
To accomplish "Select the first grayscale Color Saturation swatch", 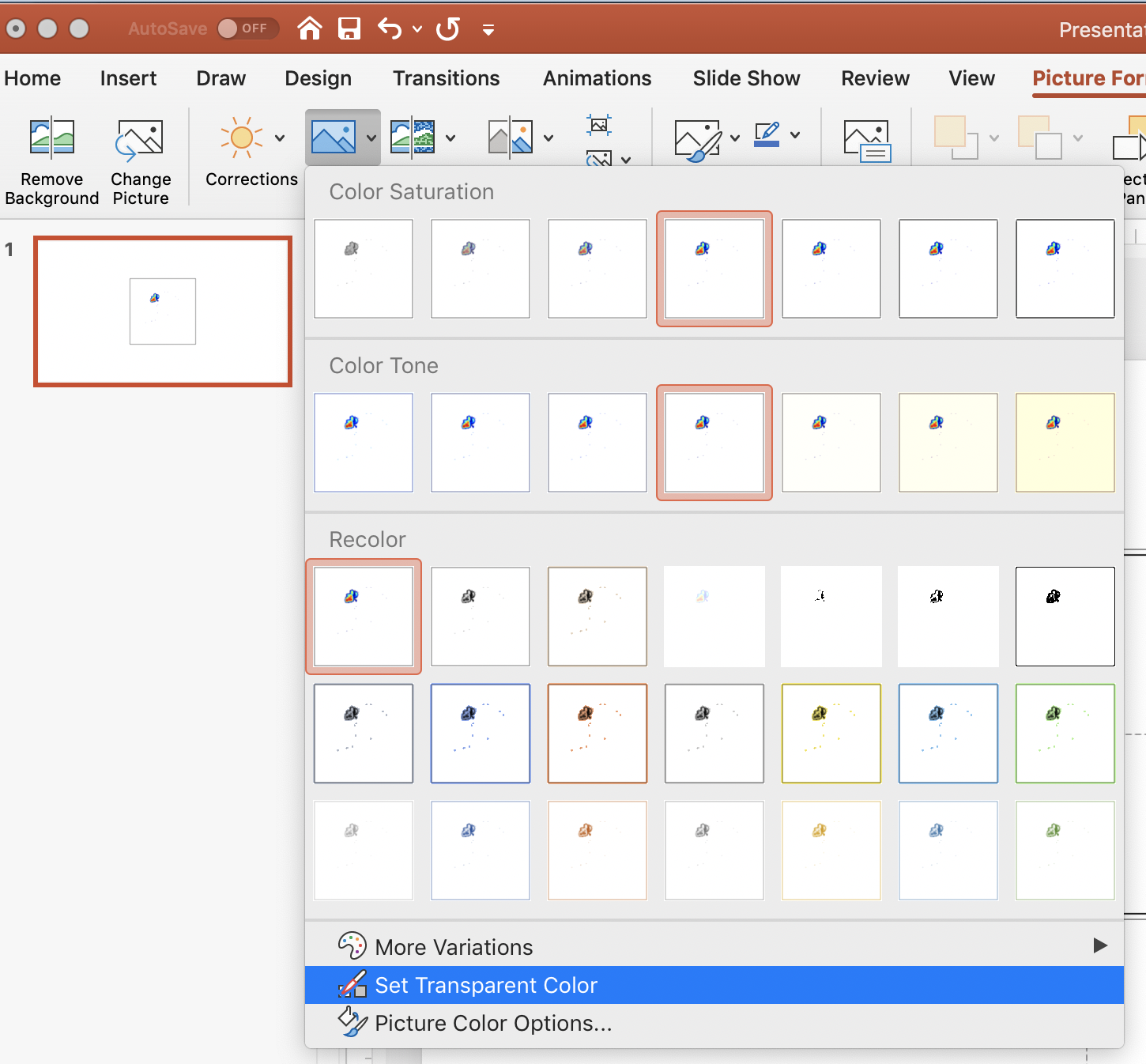I will (x=364, y=269).
